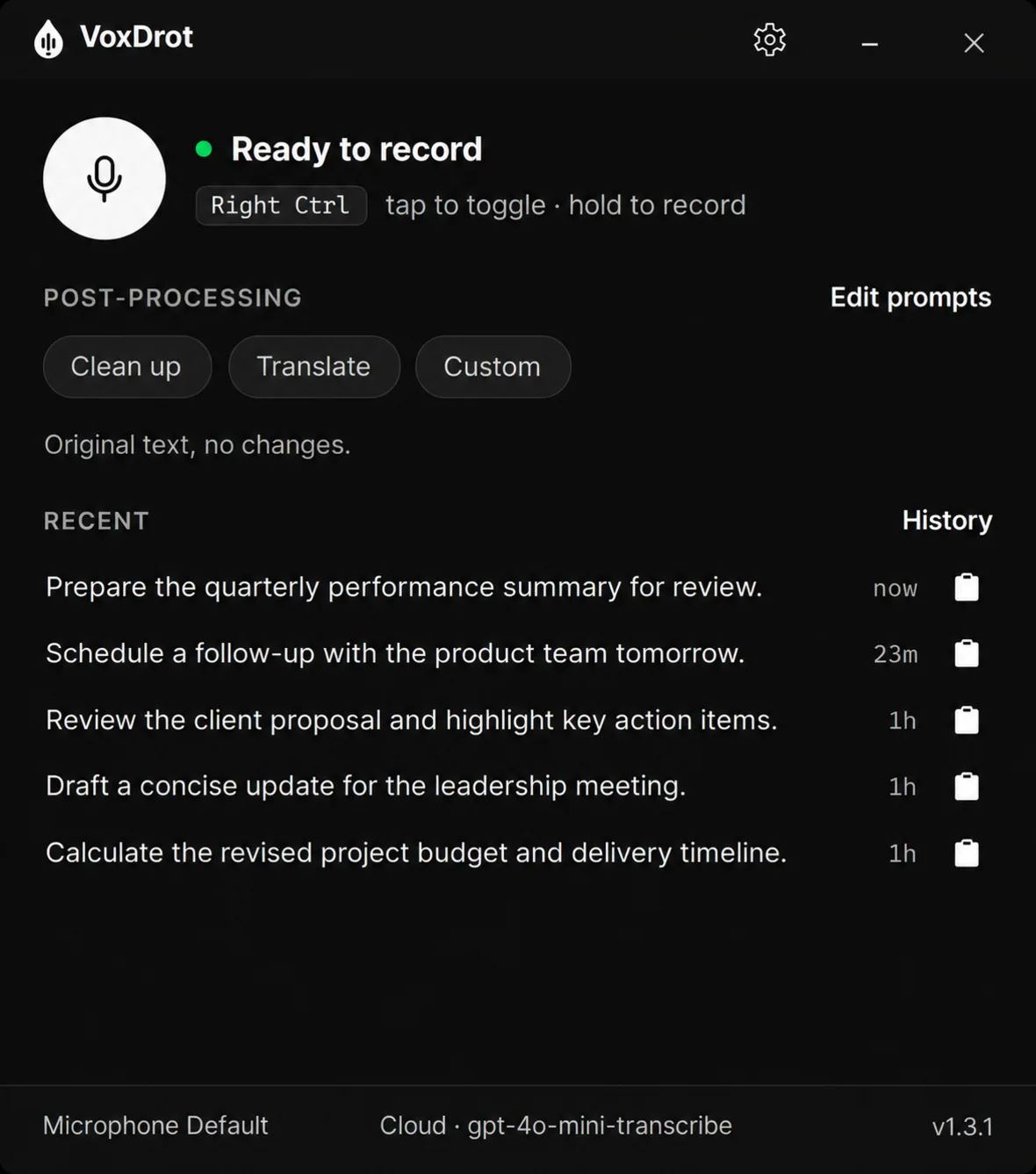Screen dimensions: 1036x1174
Task: Select 'Calculate the revised project budget' entry
Action: [x=416, y=853]
